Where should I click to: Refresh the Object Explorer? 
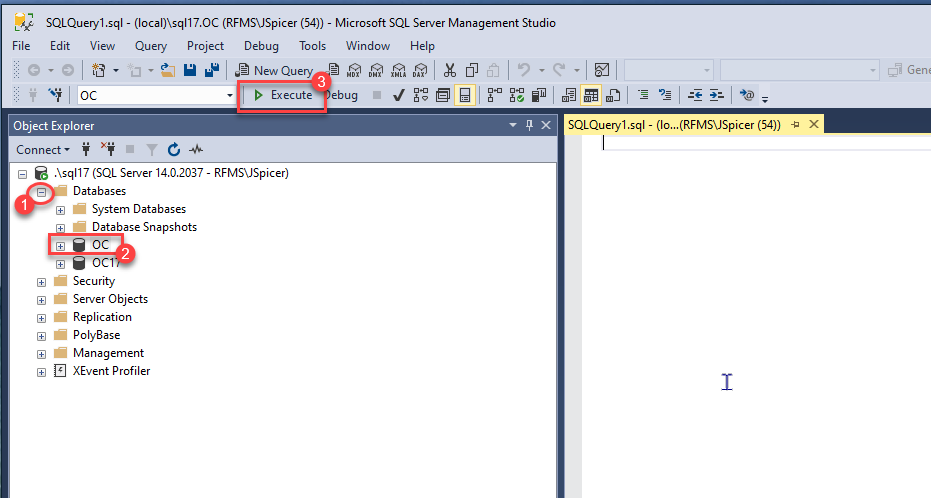point(173,150)
